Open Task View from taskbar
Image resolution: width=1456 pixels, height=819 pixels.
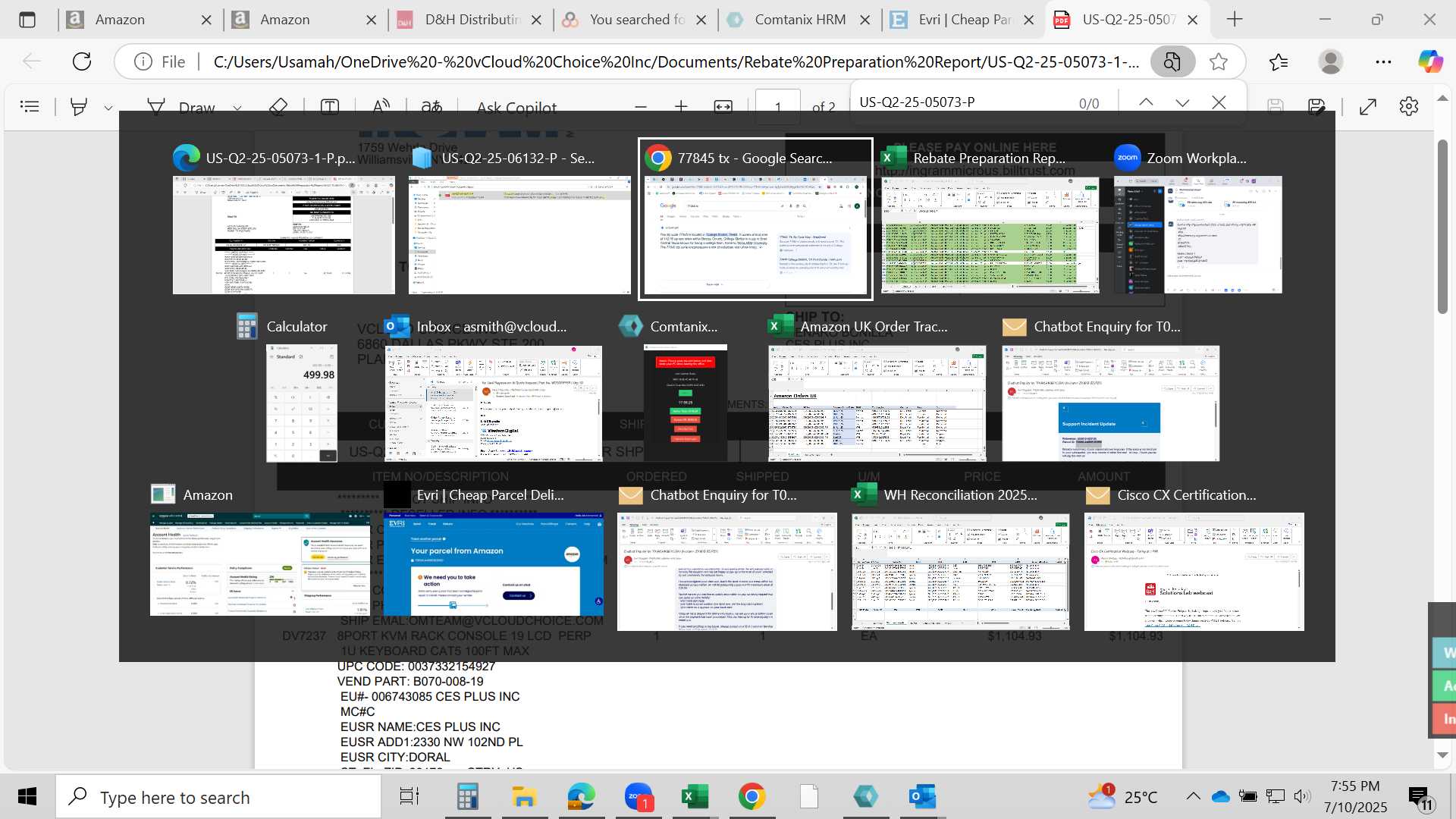(409, 797)
